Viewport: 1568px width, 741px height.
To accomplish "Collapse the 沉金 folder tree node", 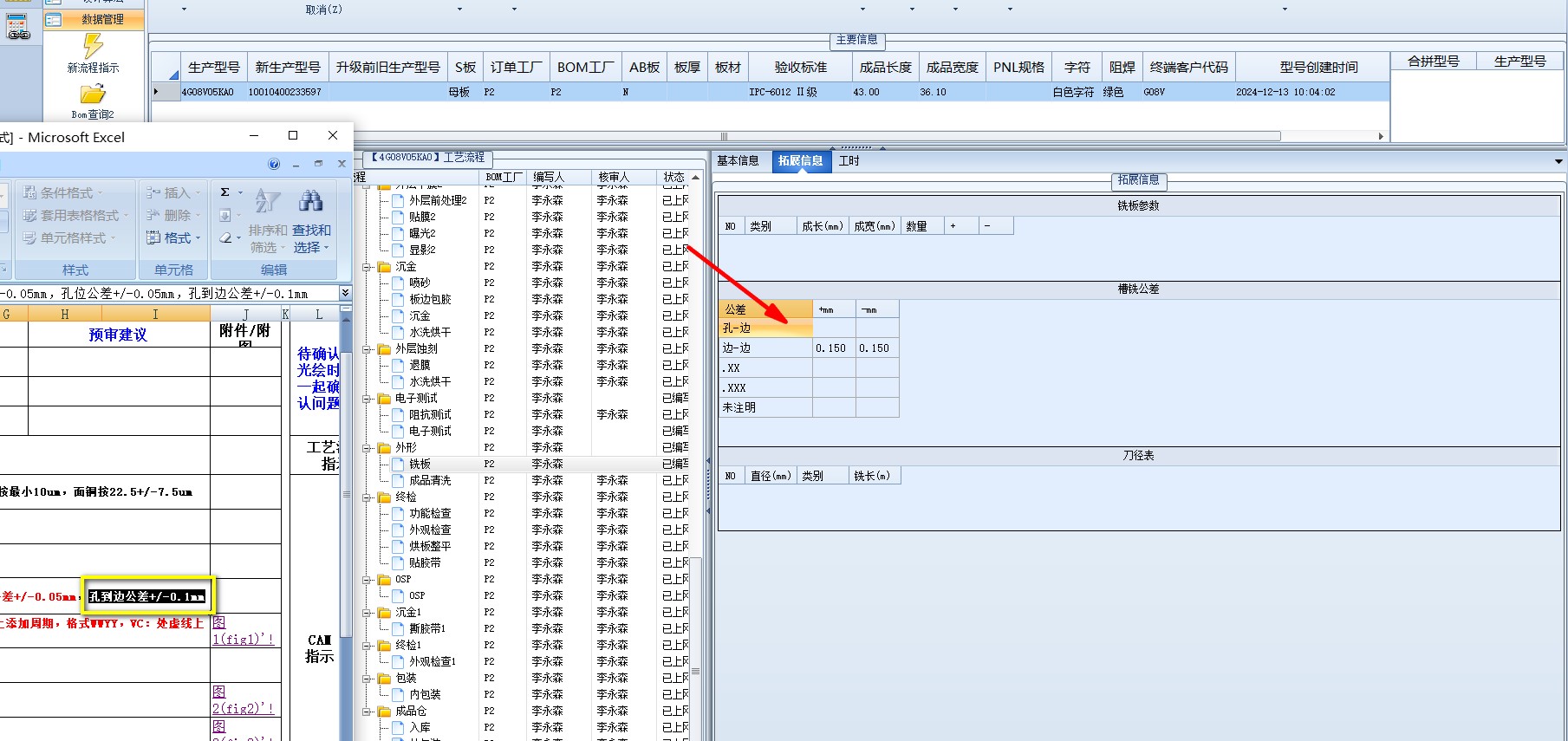I will click(x=367, y=267).
